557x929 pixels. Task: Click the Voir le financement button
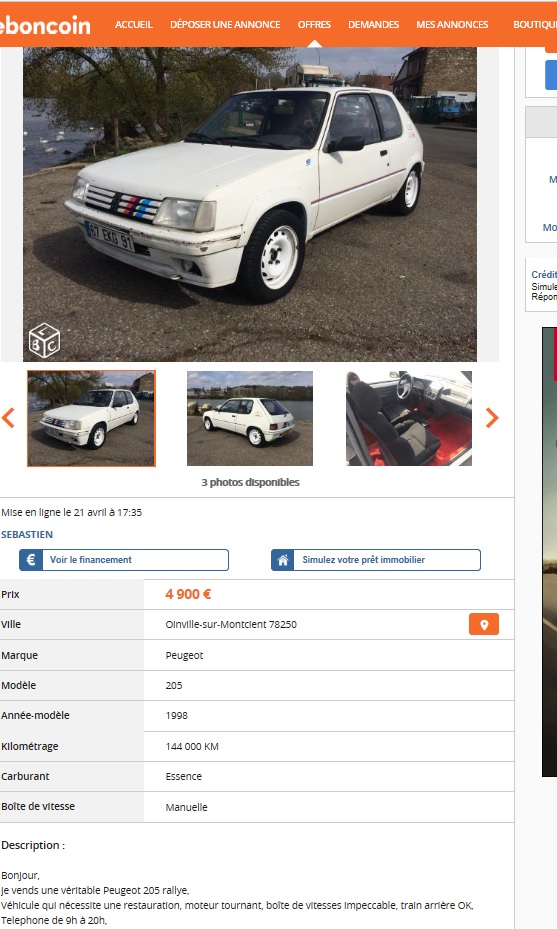point(124,560)
